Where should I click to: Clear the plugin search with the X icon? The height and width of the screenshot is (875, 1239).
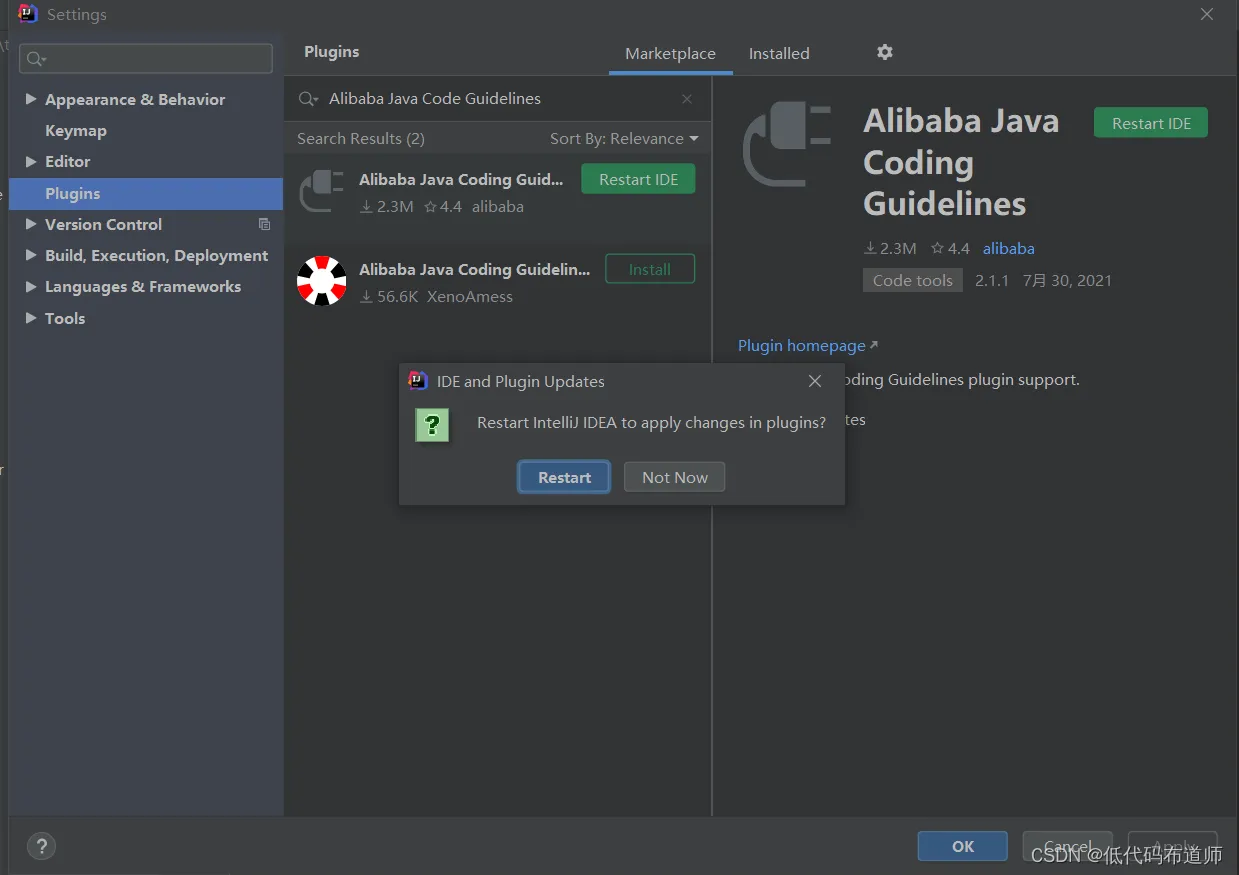687,99
